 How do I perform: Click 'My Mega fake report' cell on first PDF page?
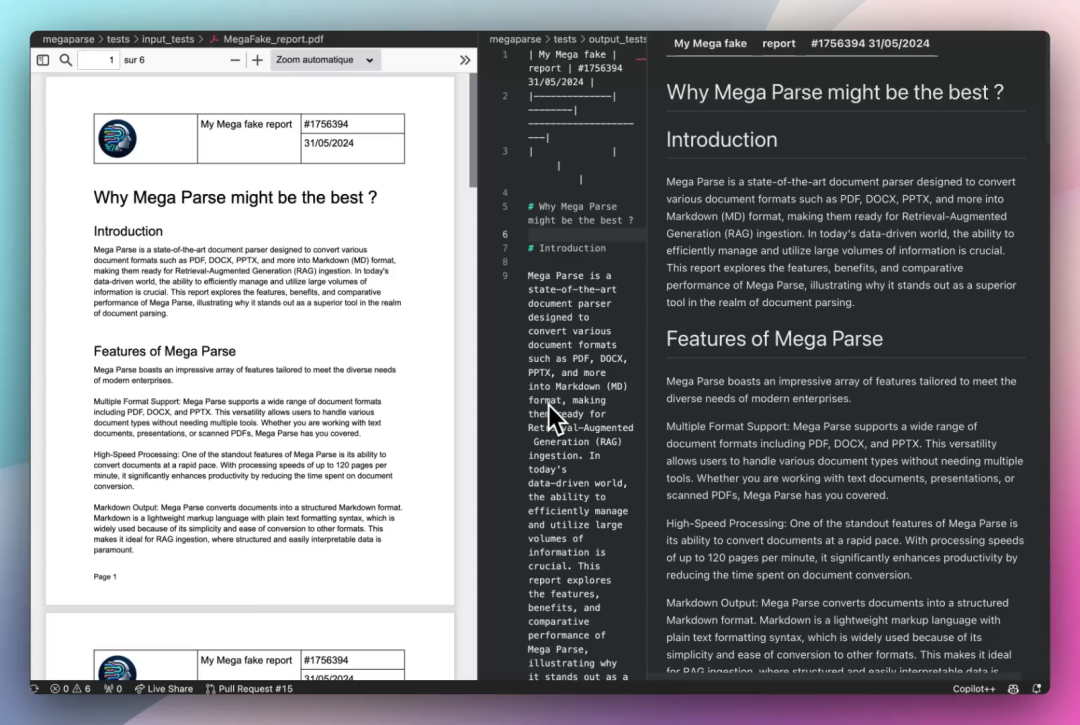tap(249, 138)
